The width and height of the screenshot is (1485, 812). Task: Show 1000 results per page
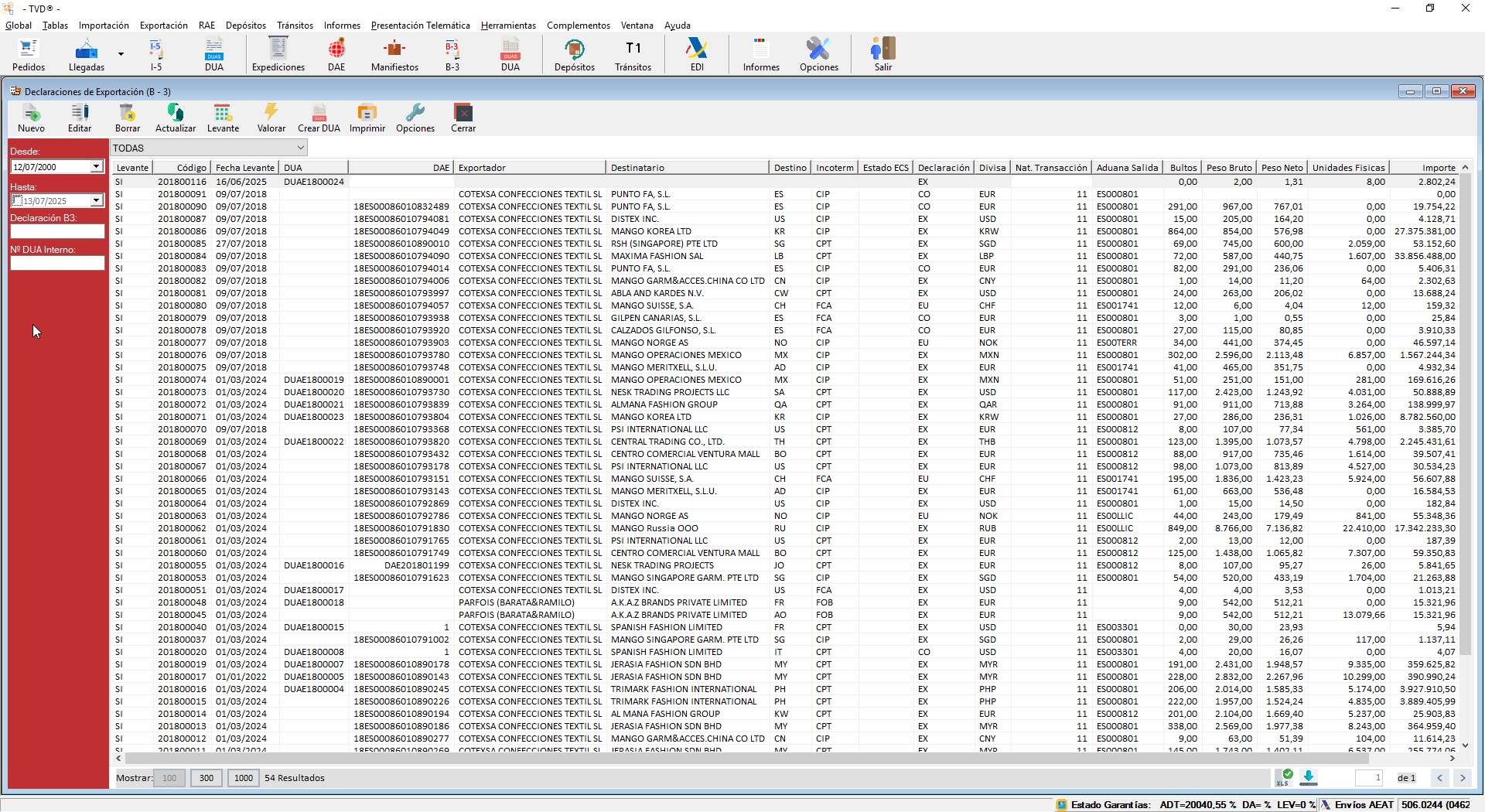pyautogui.click(x=244, y=778)
